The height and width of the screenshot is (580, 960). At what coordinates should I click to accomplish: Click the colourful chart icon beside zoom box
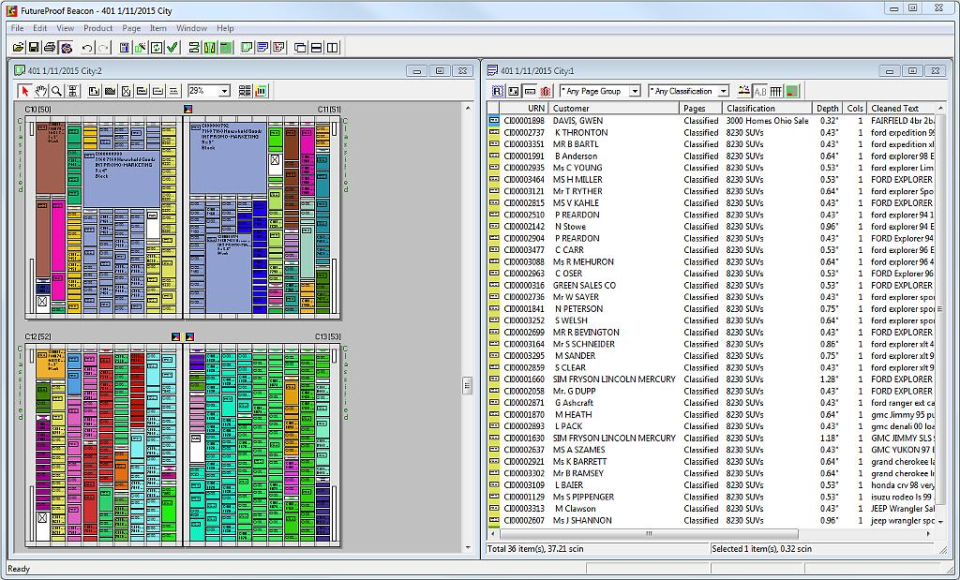pos(261,91)
